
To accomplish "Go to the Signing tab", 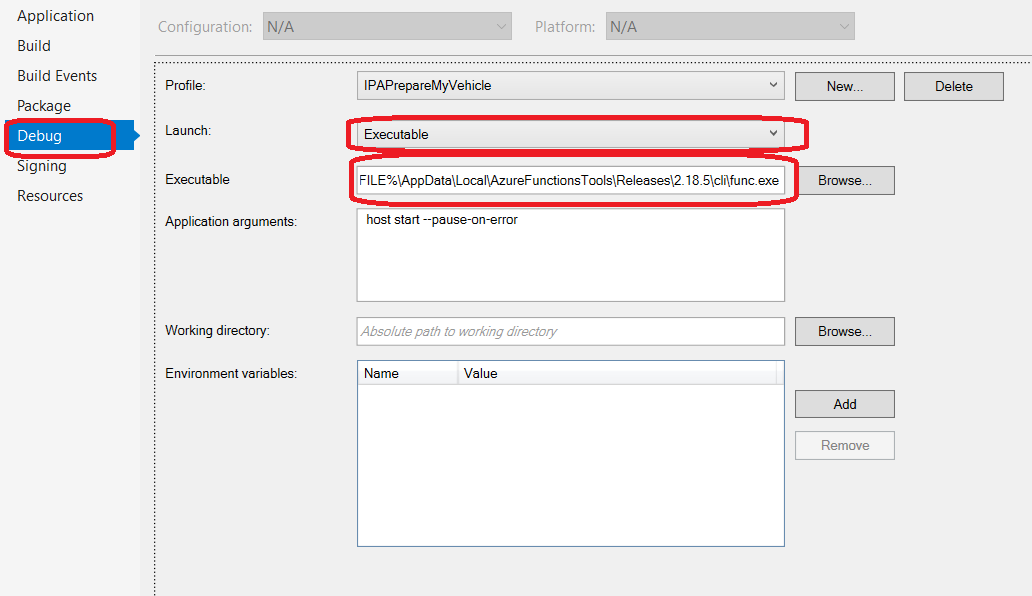I will 42,166.
